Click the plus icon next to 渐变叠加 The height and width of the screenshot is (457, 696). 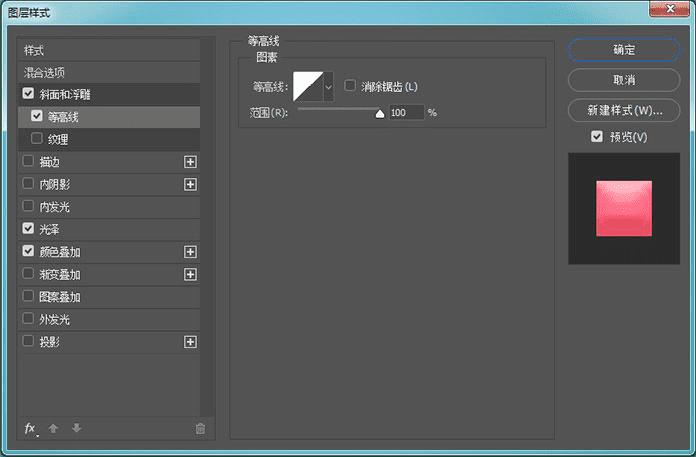click(x=190, y=275)
